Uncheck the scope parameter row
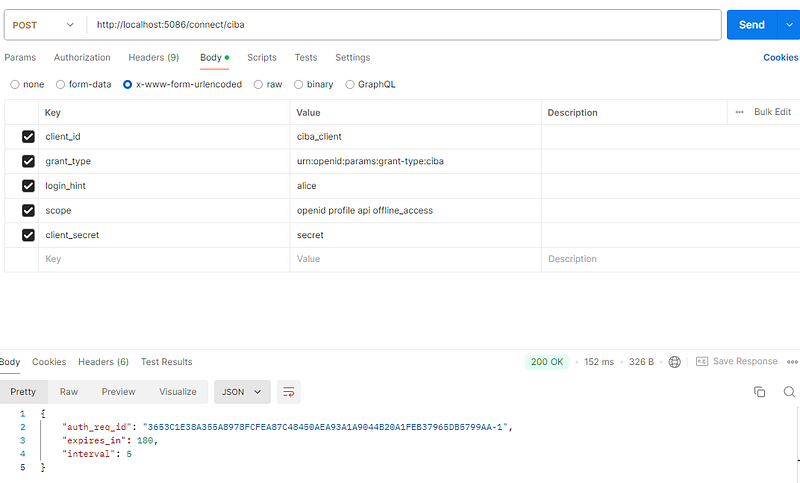 click(x=28, y=210)
